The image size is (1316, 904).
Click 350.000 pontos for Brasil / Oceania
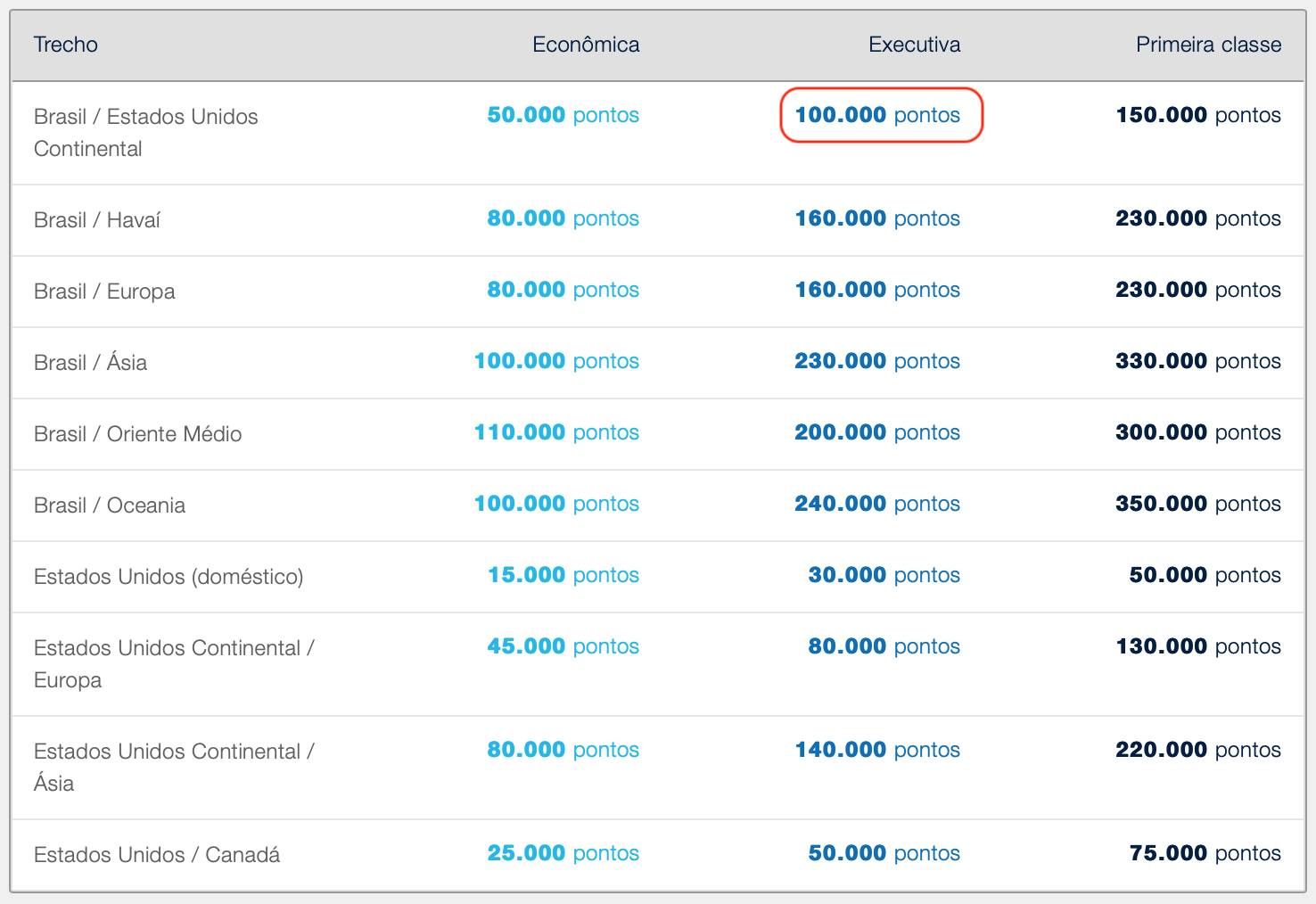1197,504
